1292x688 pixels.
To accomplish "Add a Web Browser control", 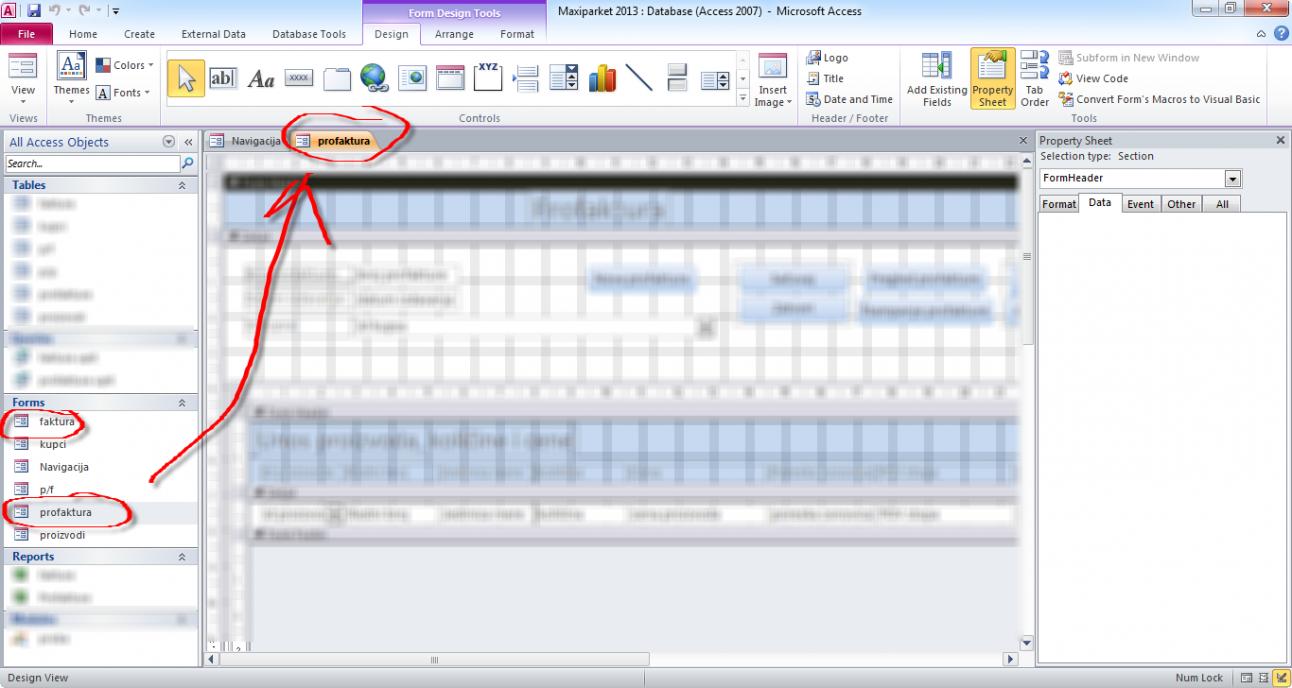I will click(413, 78).
